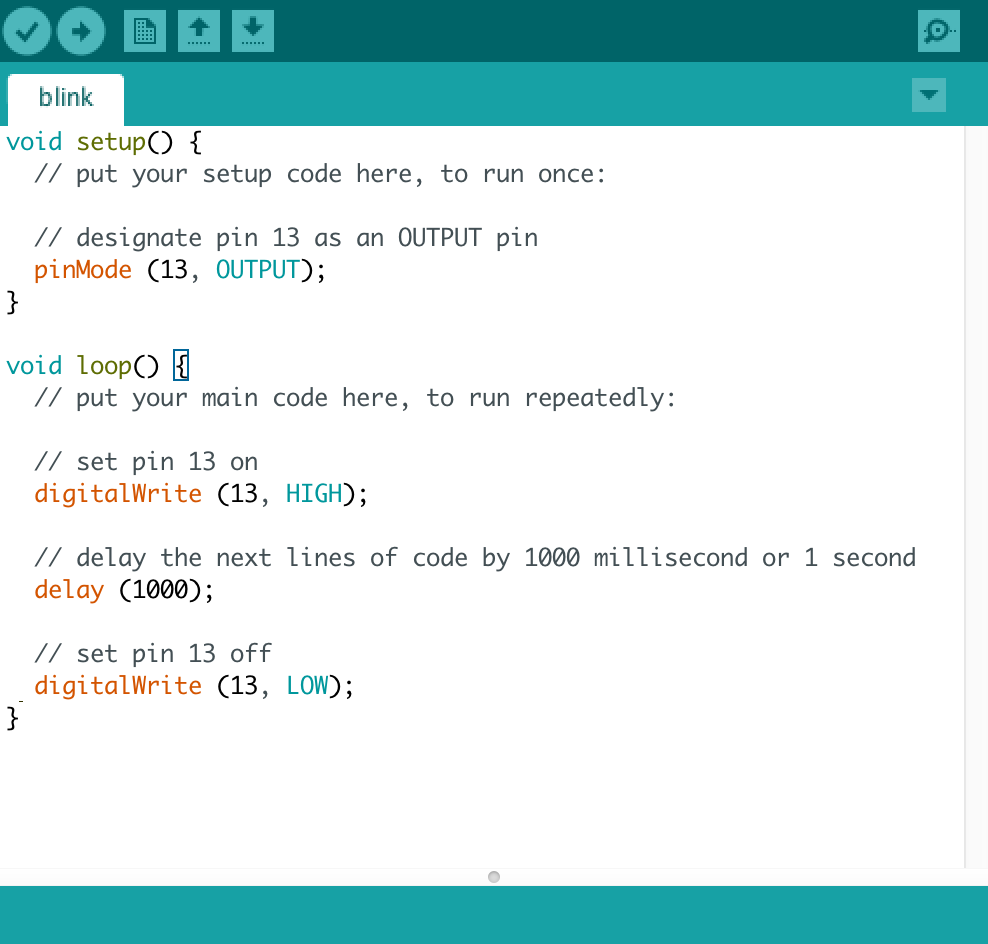Click the highlighted opening brace after loop()
This screenshot has height=944, width=988.
point(181,366)
